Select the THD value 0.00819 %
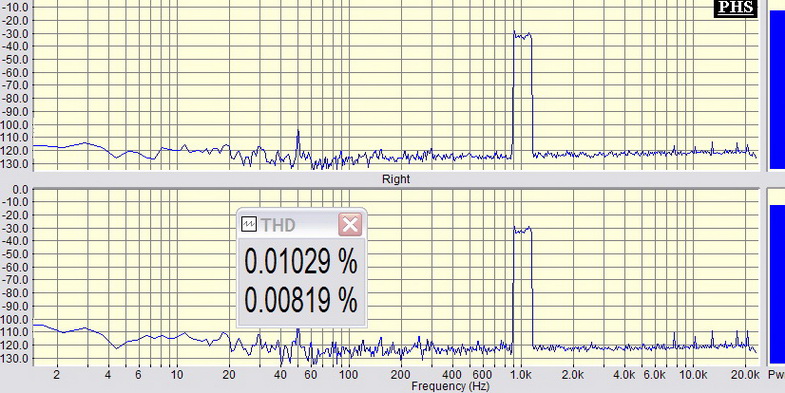 tap(301, 300)
